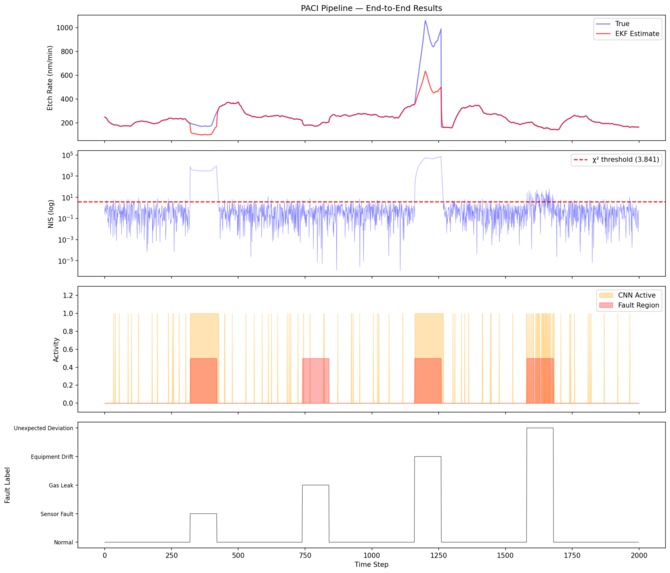Viewport: 670px width, 573px height.
Task: Click the Activity tick label '1.0'
Action: pyautogui.click(x=68, y=314)
